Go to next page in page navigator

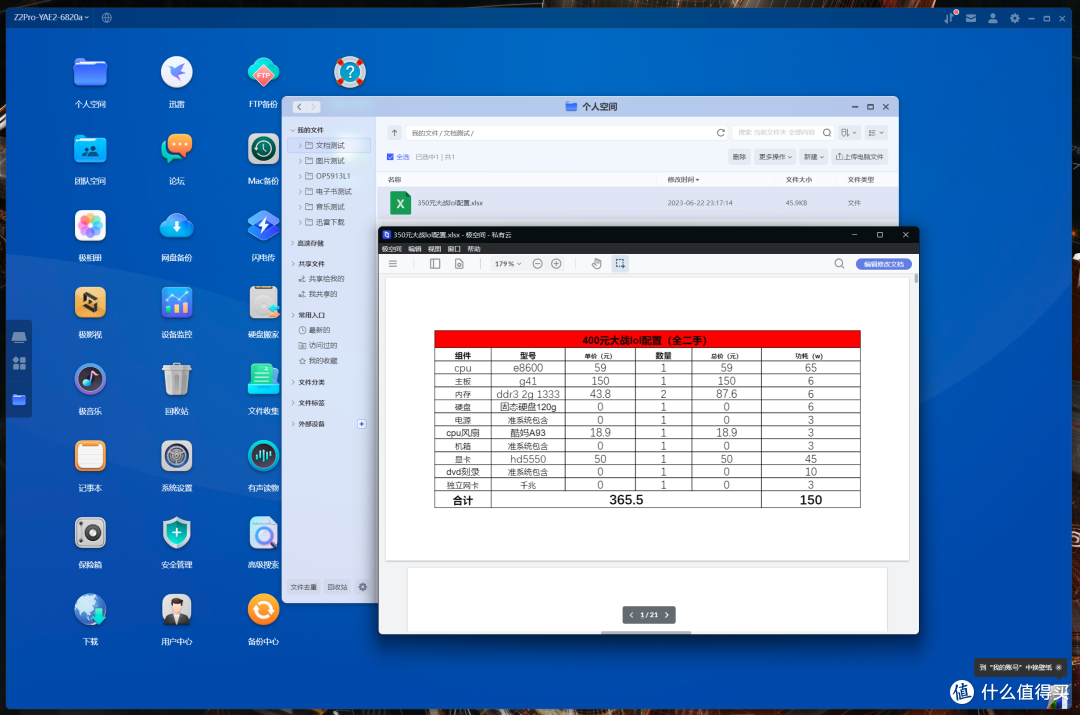667,615
